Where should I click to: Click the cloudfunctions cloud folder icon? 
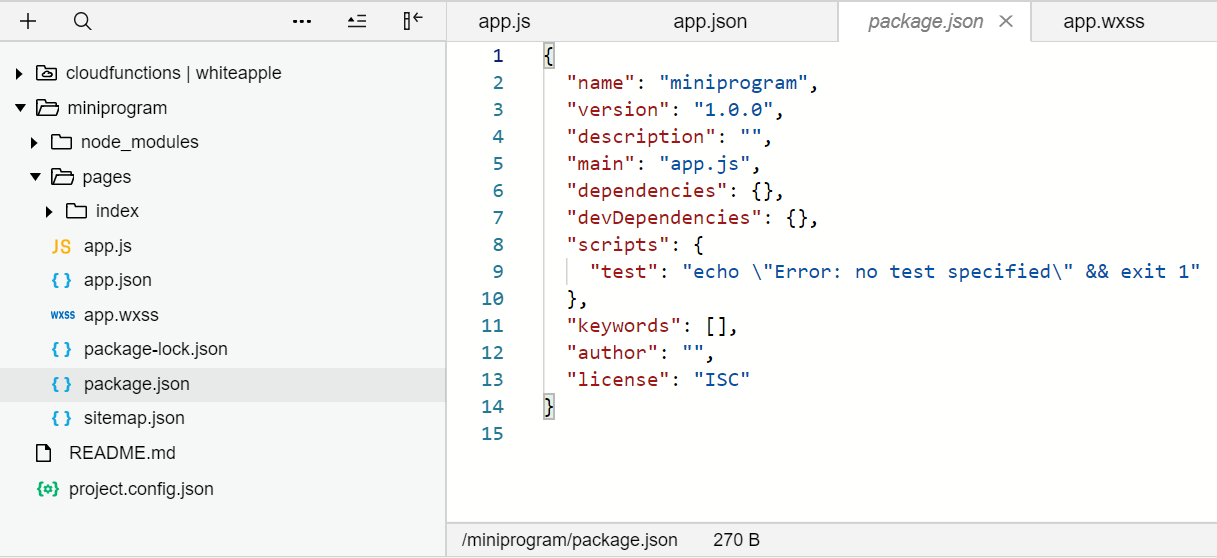46,73
